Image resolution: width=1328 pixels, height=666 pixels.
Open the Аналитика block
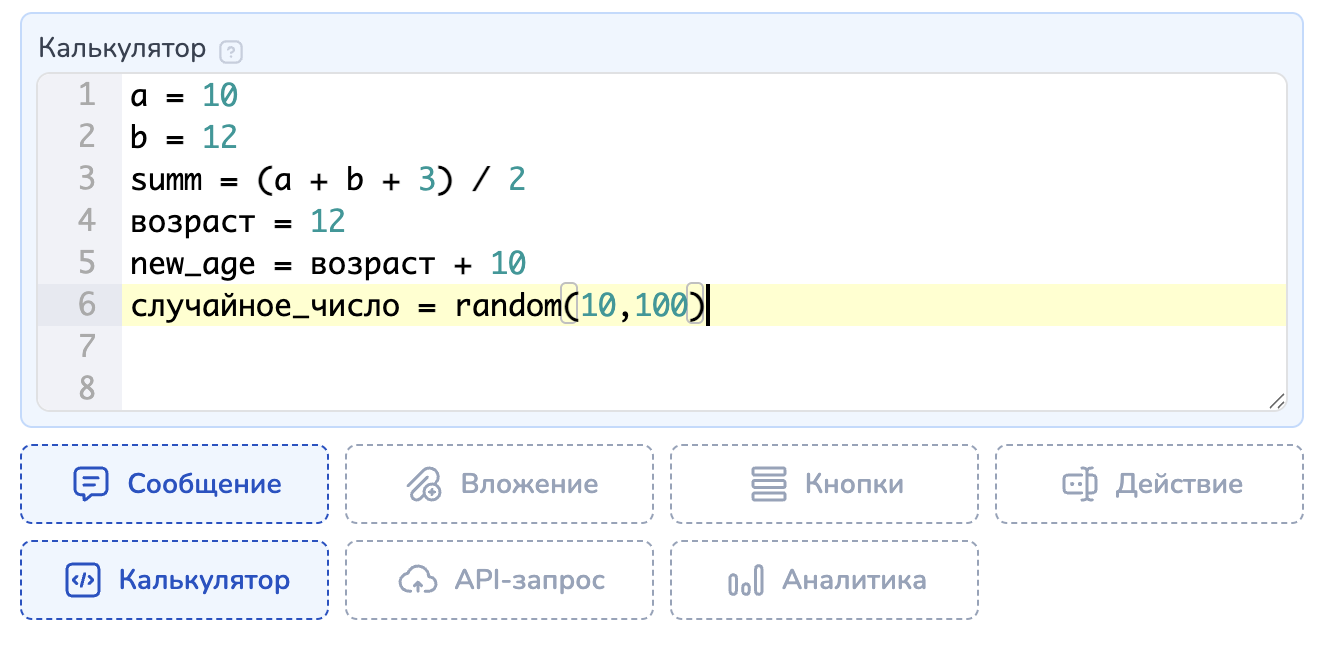(824, 580)
